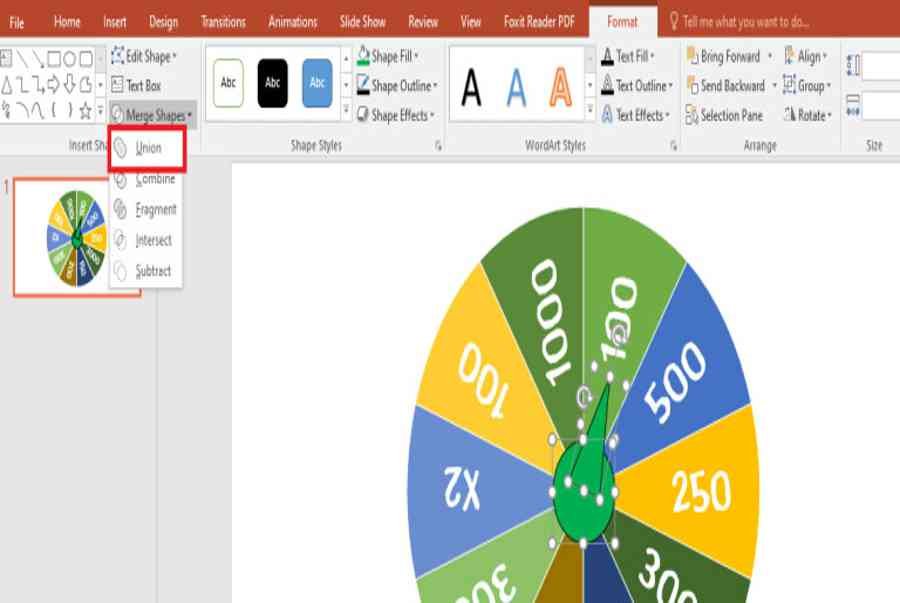The image size is (900, 603).
Task: Open the Shape Styles dialog launcher
Action: tap(438, 146)
